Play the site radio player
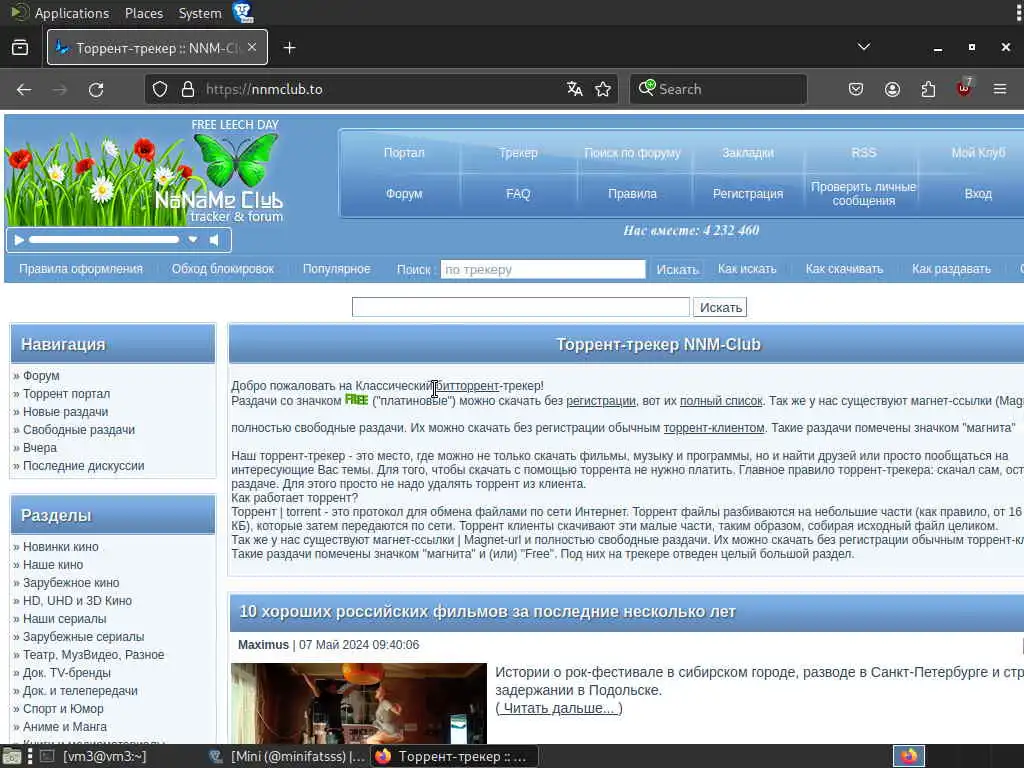This screenshot has height=768, width=1024. 19,240
